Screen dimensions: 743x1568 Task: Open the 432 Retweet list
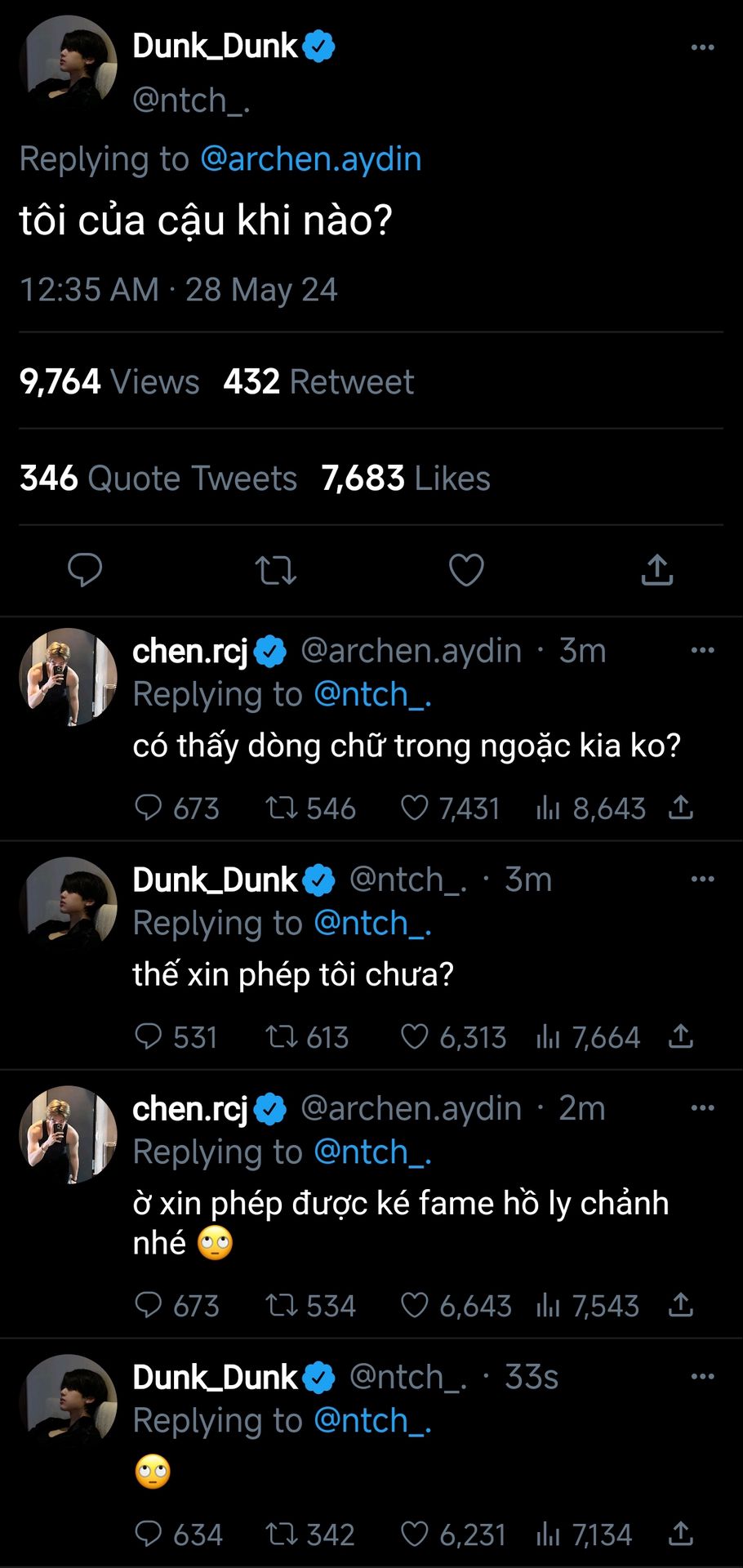point(318,382)
